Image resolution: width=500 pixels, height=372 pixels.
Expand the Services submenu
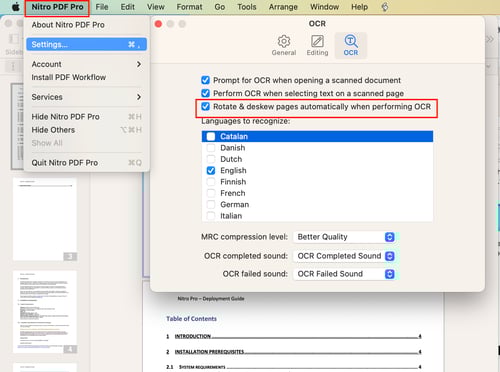[x=86, y=97]
